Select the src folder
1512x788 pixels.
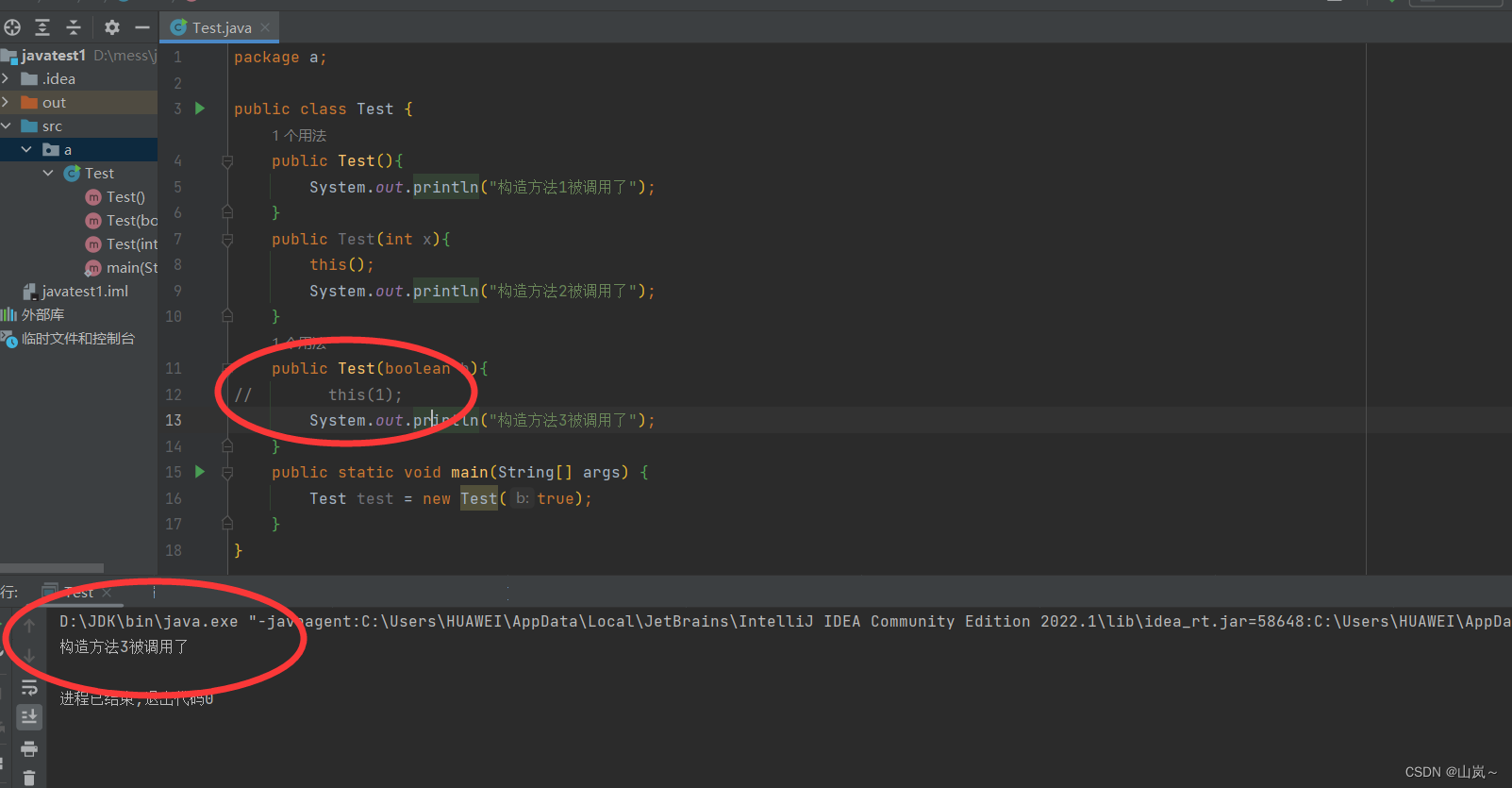[52, 126]
